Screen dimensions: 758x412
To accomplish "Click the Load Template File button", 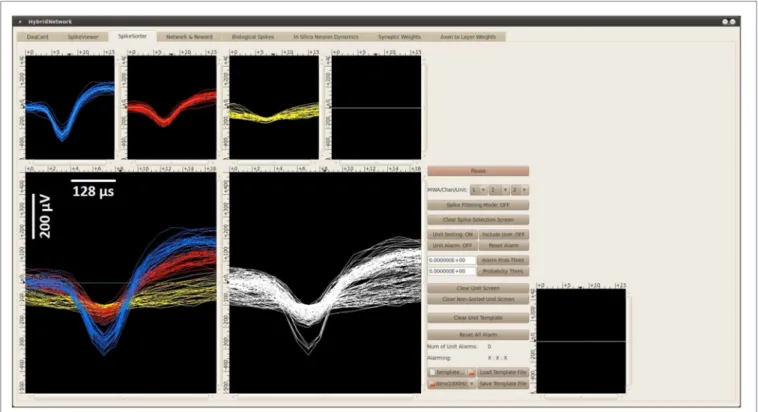I will coord(503,372).
